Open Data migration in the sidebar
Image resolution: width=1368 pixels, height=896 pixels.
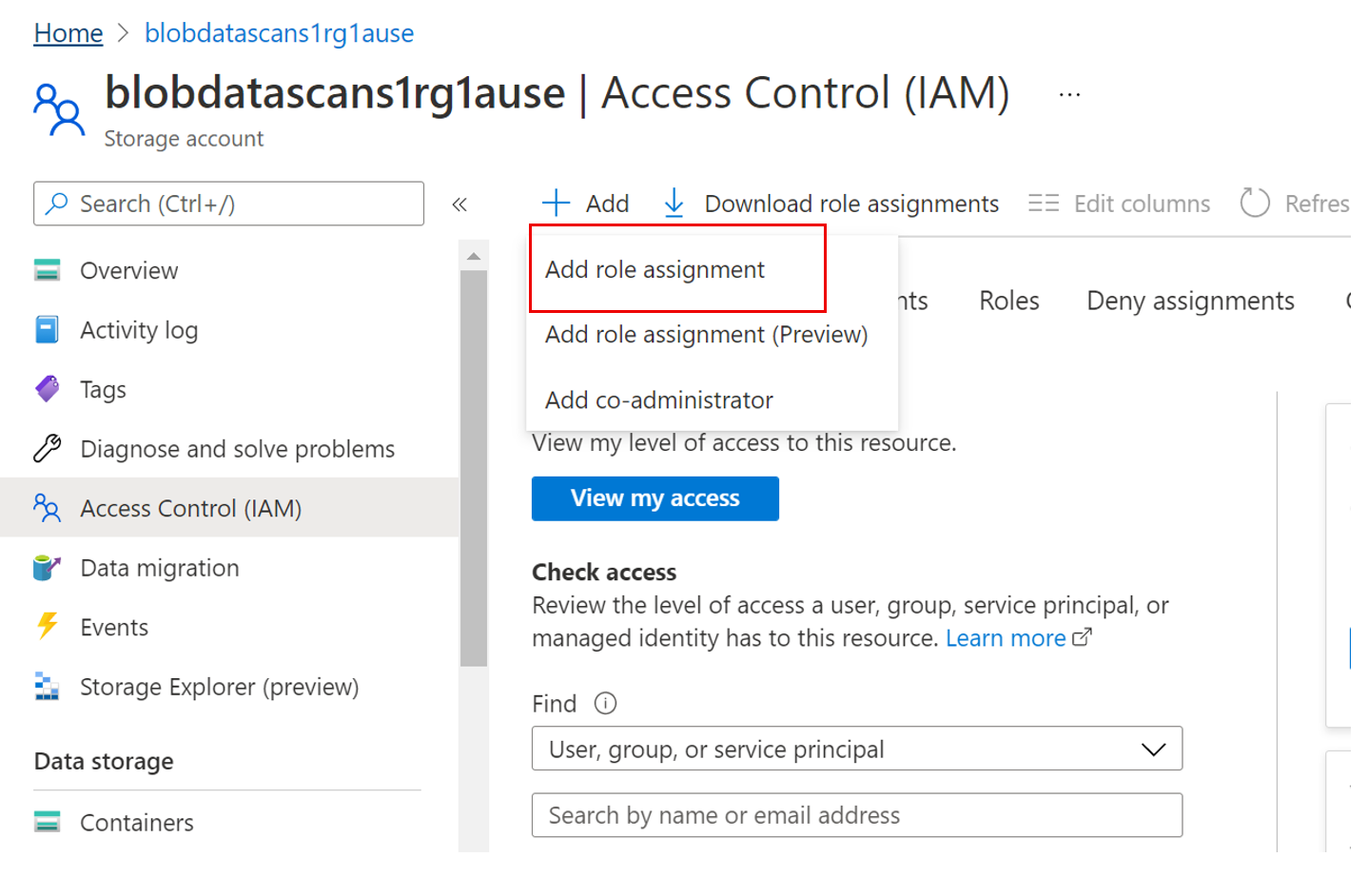(x=159, y=568)
